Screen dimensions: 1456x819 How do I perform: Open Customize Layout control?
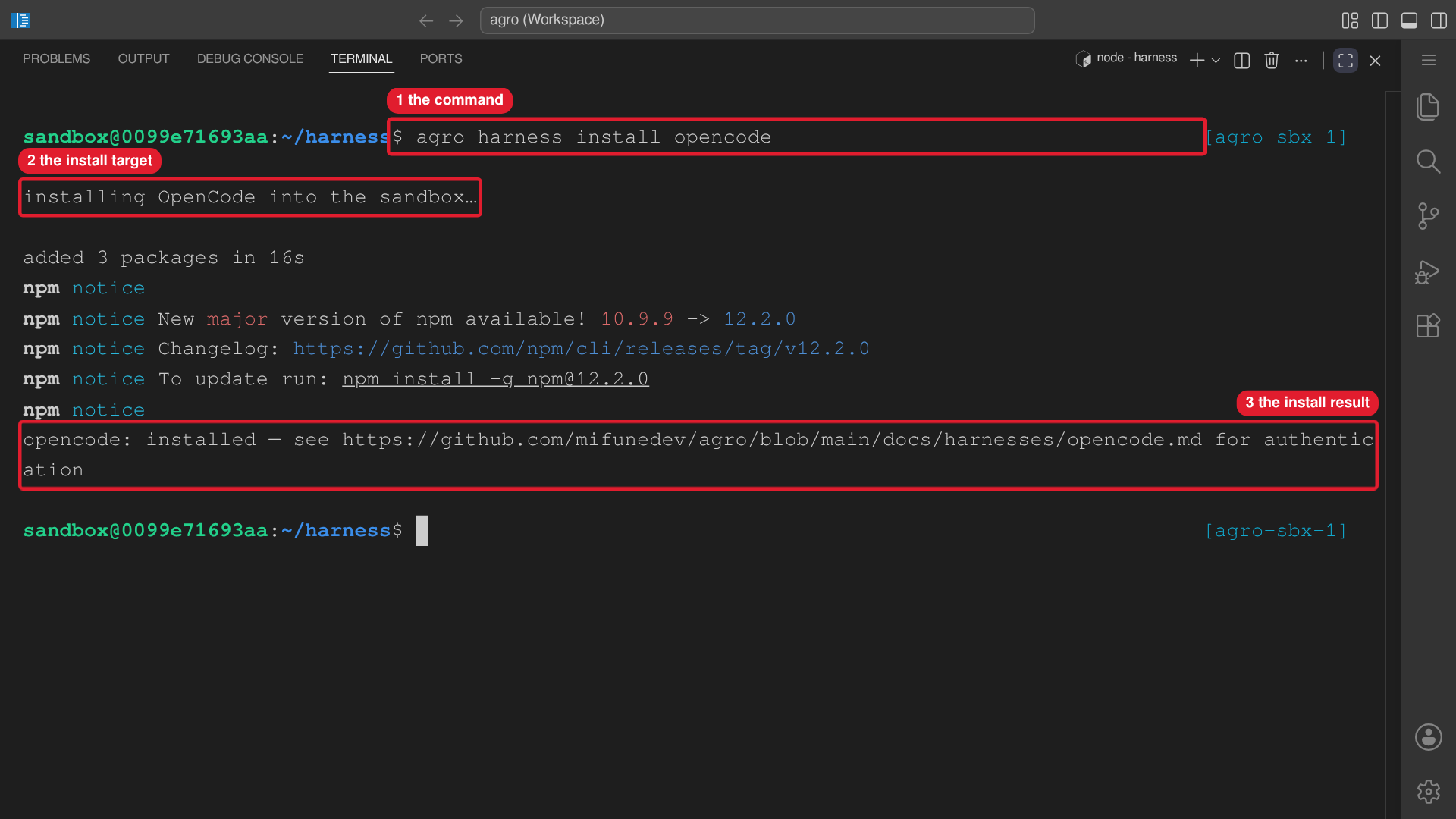point(1350,20)
